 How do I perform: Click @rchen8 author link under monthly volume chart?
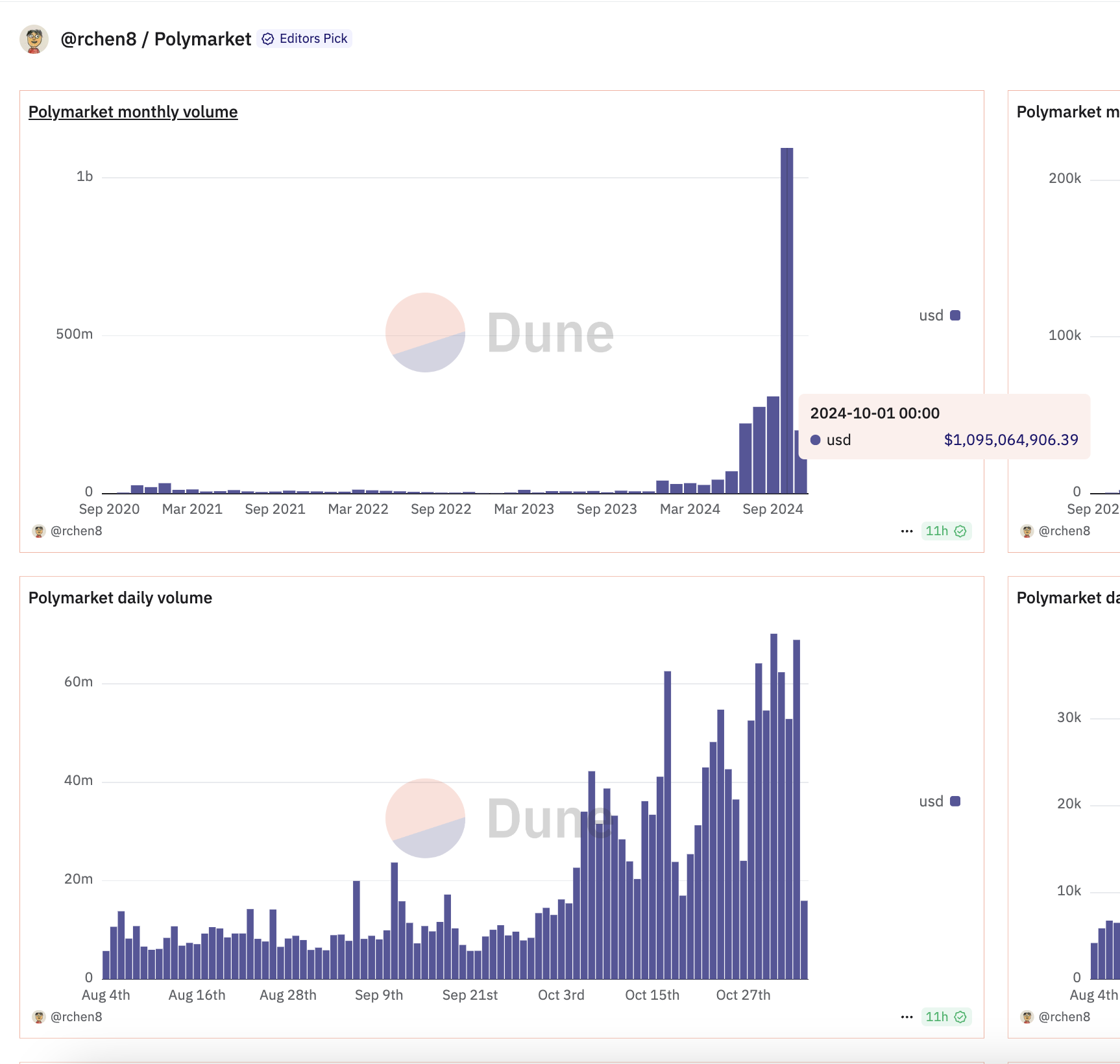coord(76,531)
